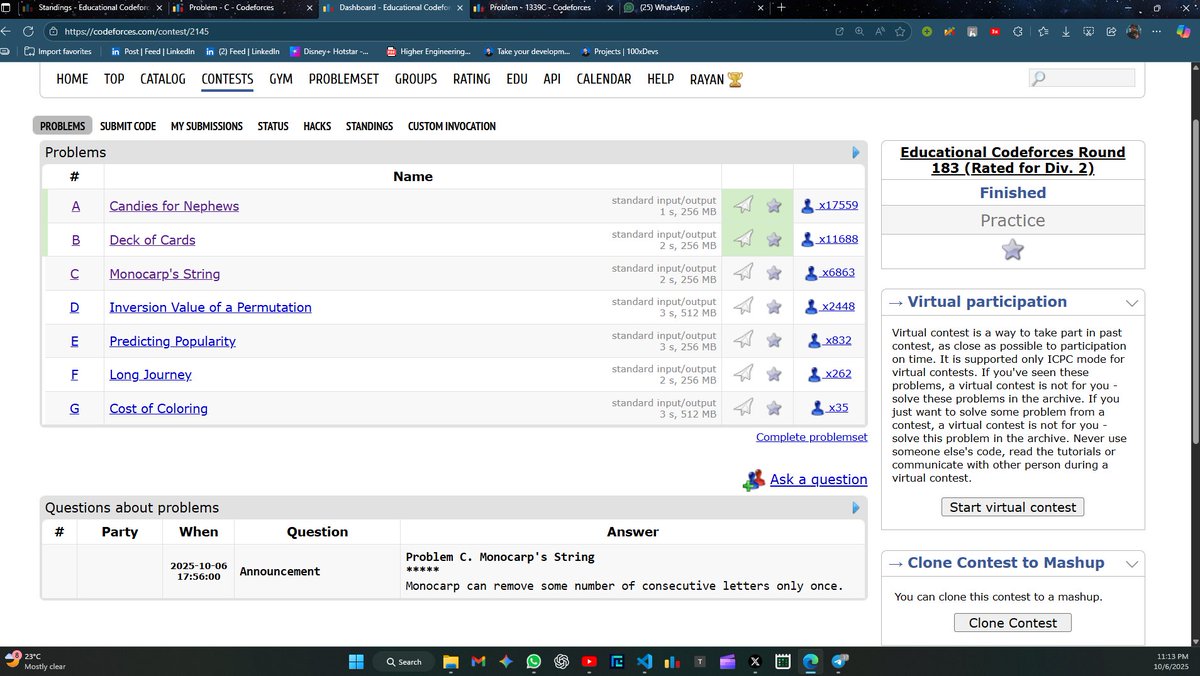
Task: Go to PROBLEMSET in main menu
Action: 343,79
